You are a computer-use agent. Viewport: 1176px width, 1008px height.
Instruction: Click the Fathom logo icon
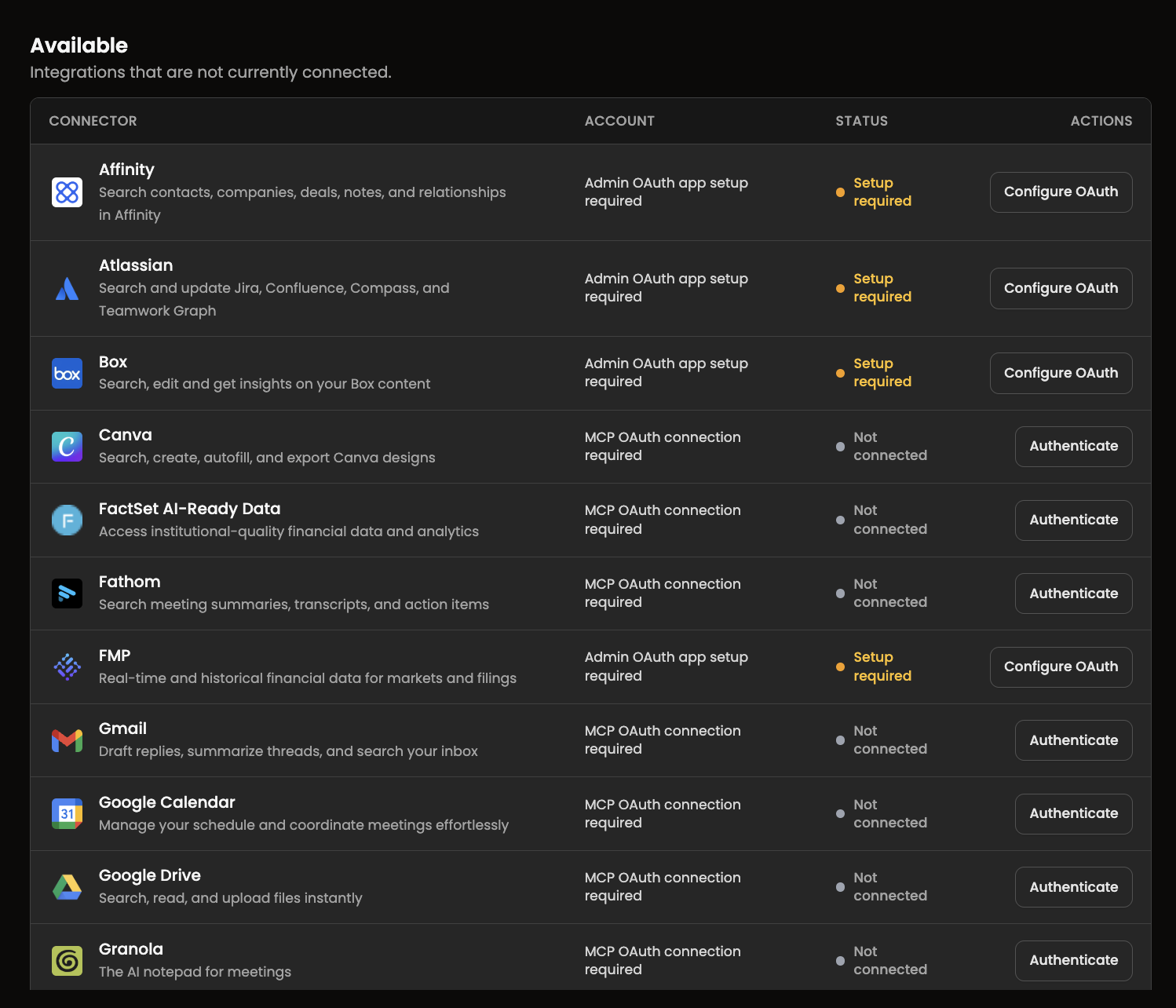click(x=67, y=593)
